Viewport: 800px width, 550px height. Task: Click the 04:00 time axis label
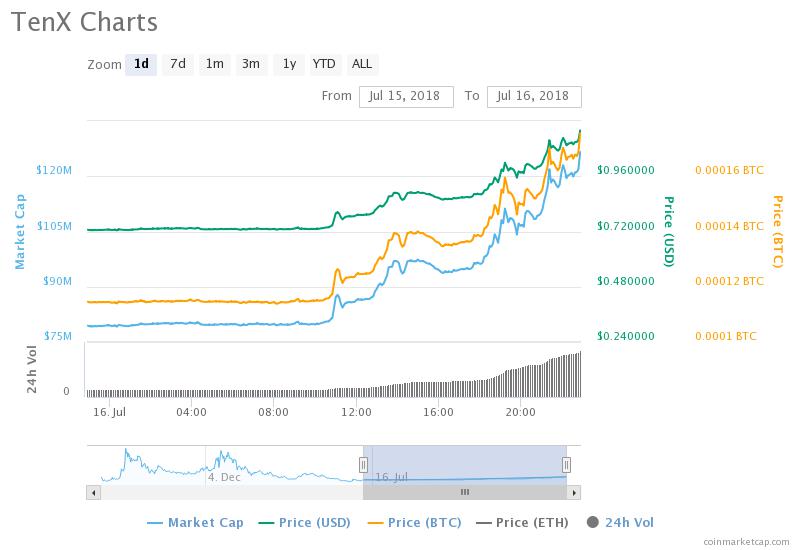click(x=191, y=412)
